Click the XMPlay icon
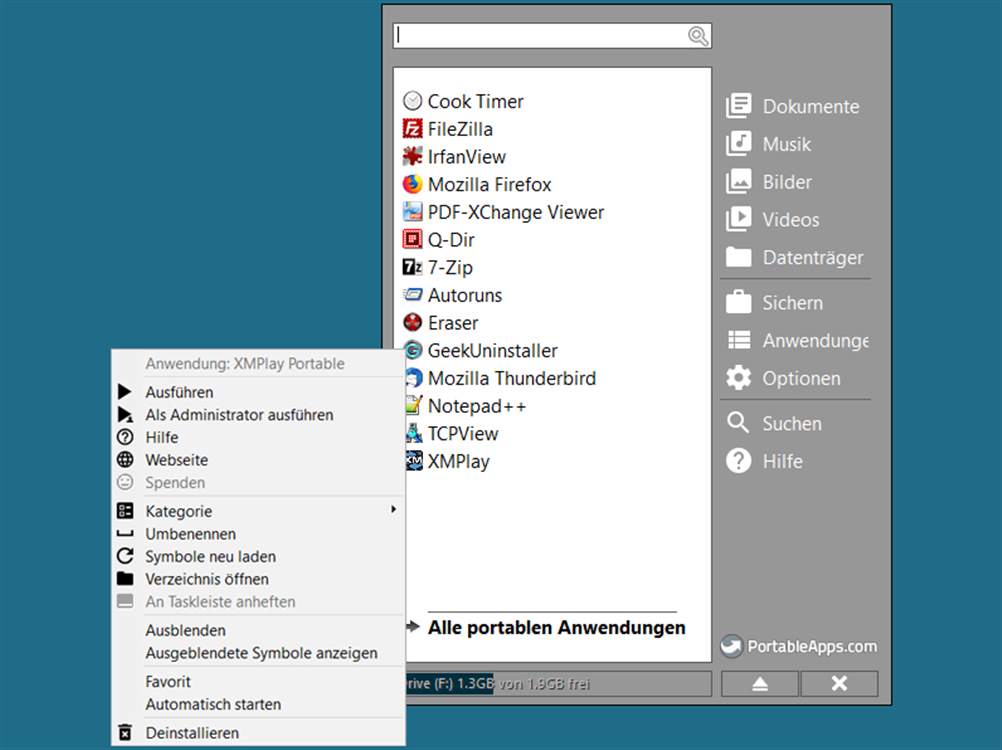Viewport: 1002px width, 750px height. click(x=414, y=461)
